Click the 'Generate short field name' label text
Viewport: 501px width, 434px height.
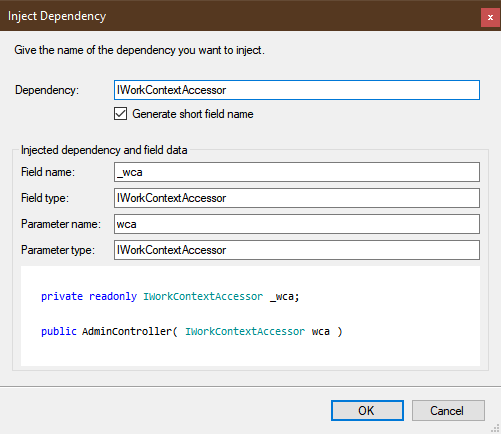pos(193,114)
